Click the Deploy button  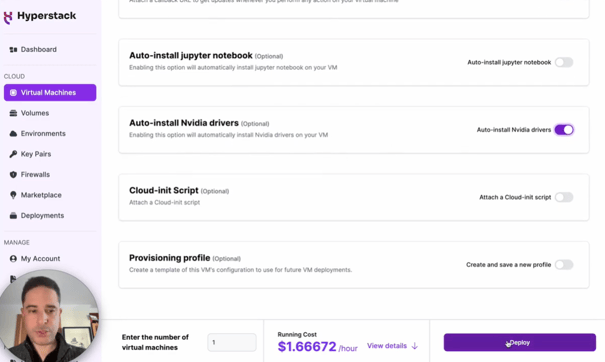(x=519, y=342)
